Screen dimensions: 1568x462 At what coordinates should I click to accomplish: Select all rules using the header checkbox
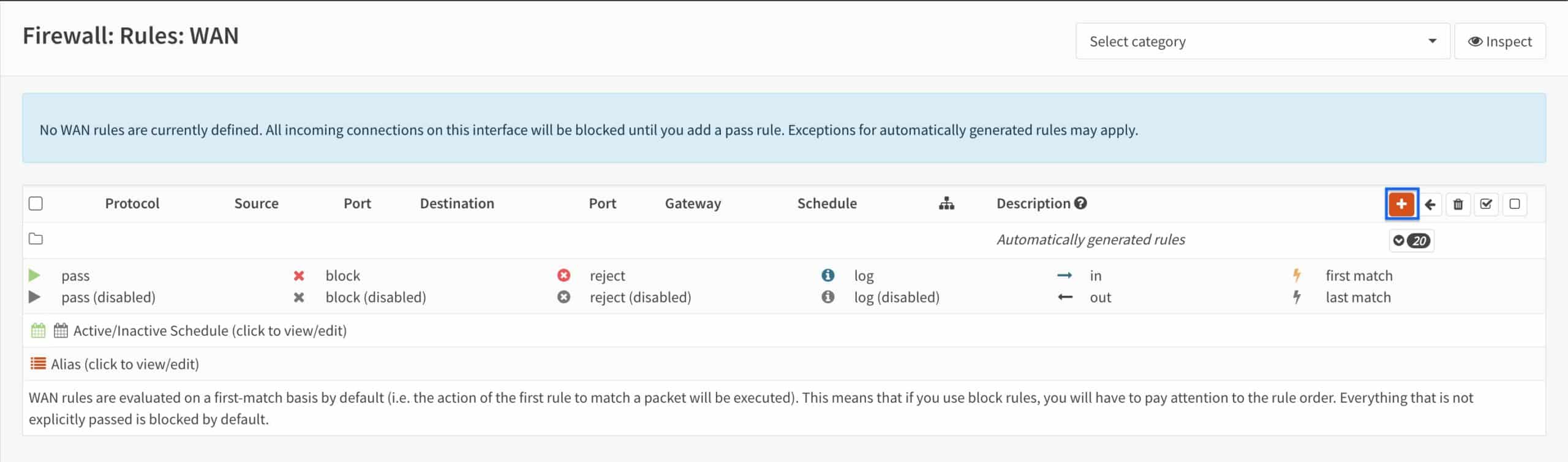35,203
